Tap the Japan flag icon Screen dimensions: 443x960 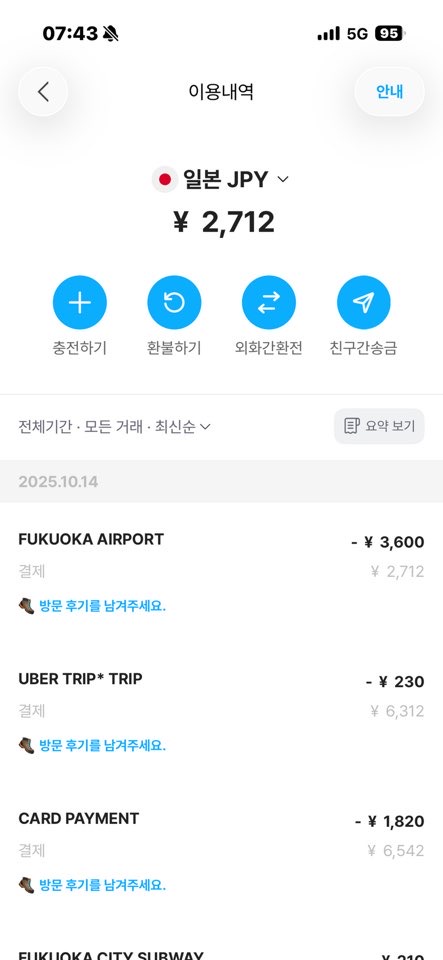[164, 180]
